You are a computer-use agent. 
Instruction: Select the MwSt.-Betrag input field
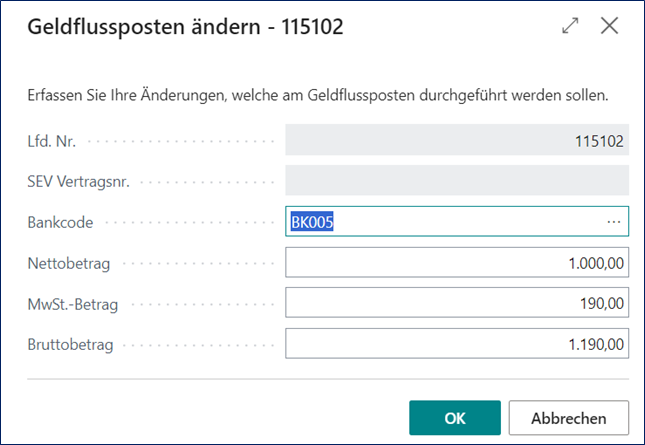point(457,304)
